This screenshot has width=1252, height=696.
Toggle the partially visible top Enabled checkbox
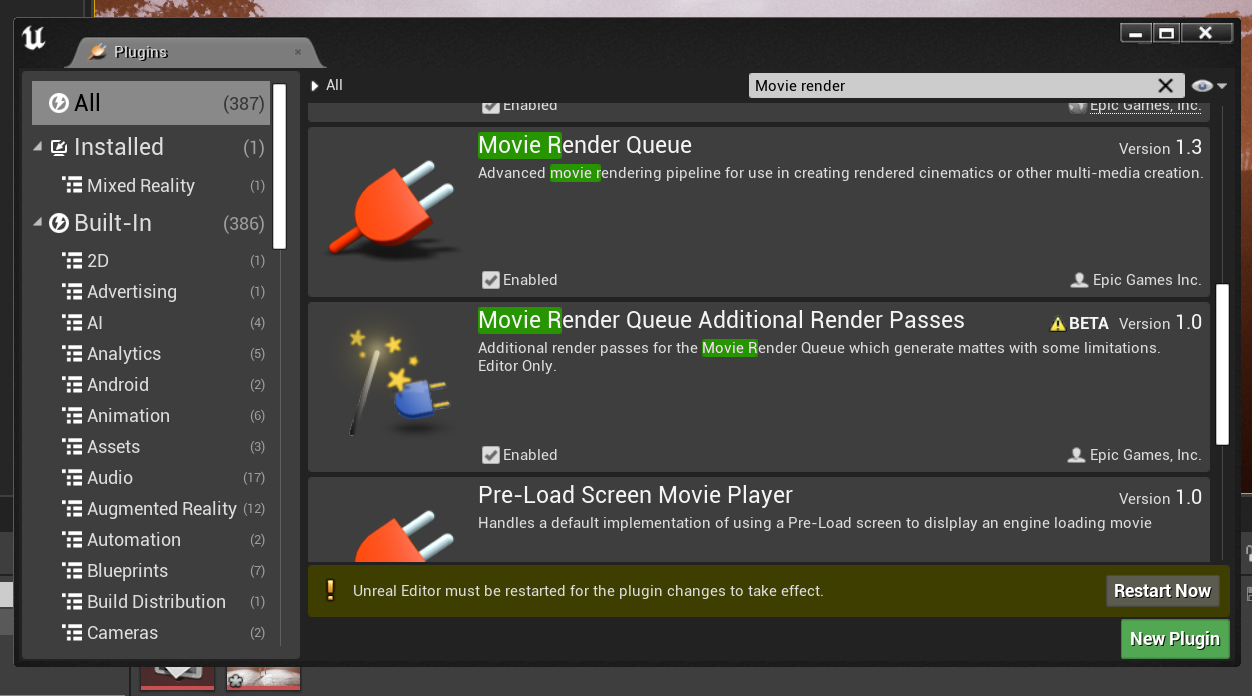click(x=490, y=106)
